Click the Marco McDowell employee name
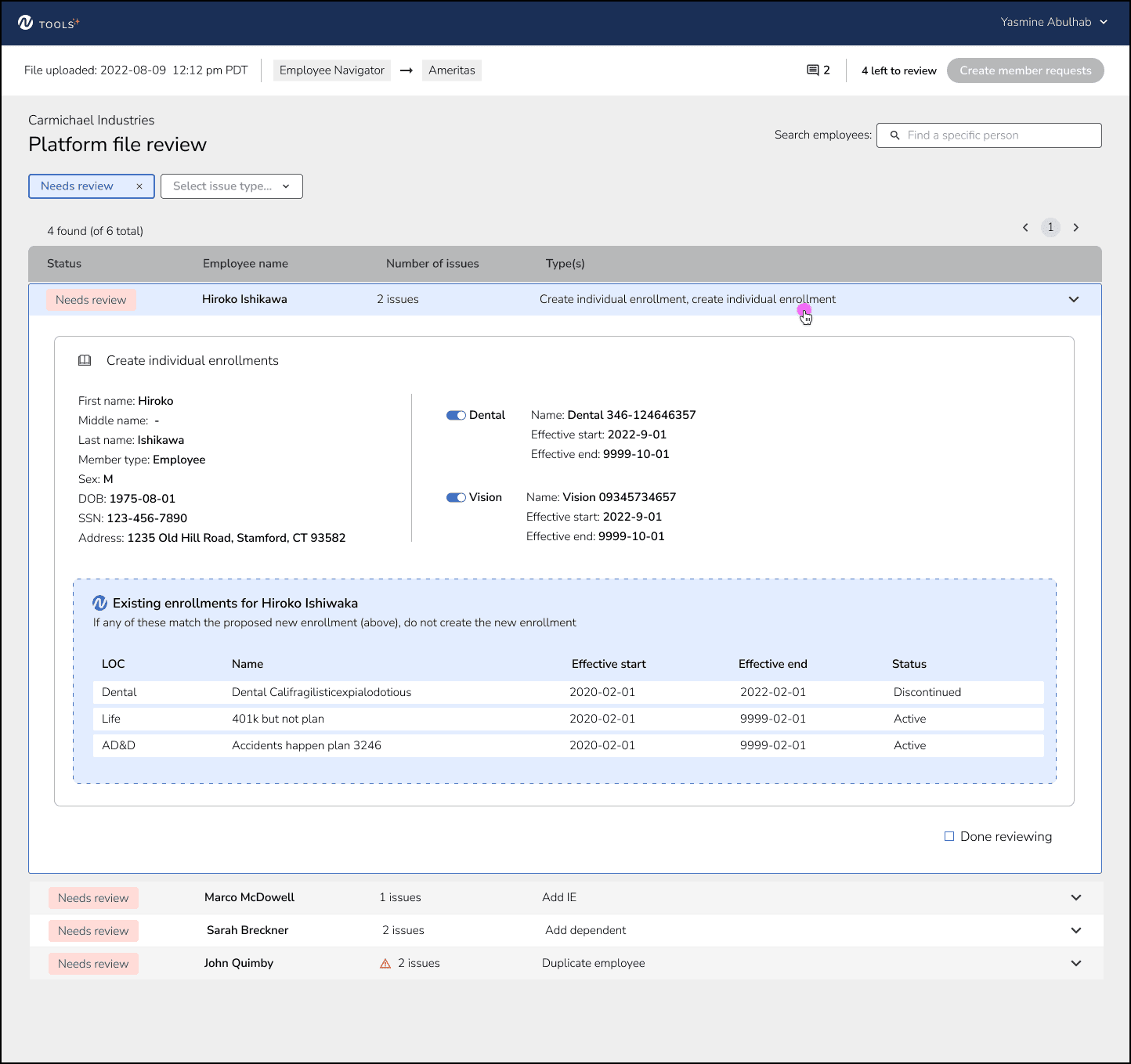 (249, 897)
